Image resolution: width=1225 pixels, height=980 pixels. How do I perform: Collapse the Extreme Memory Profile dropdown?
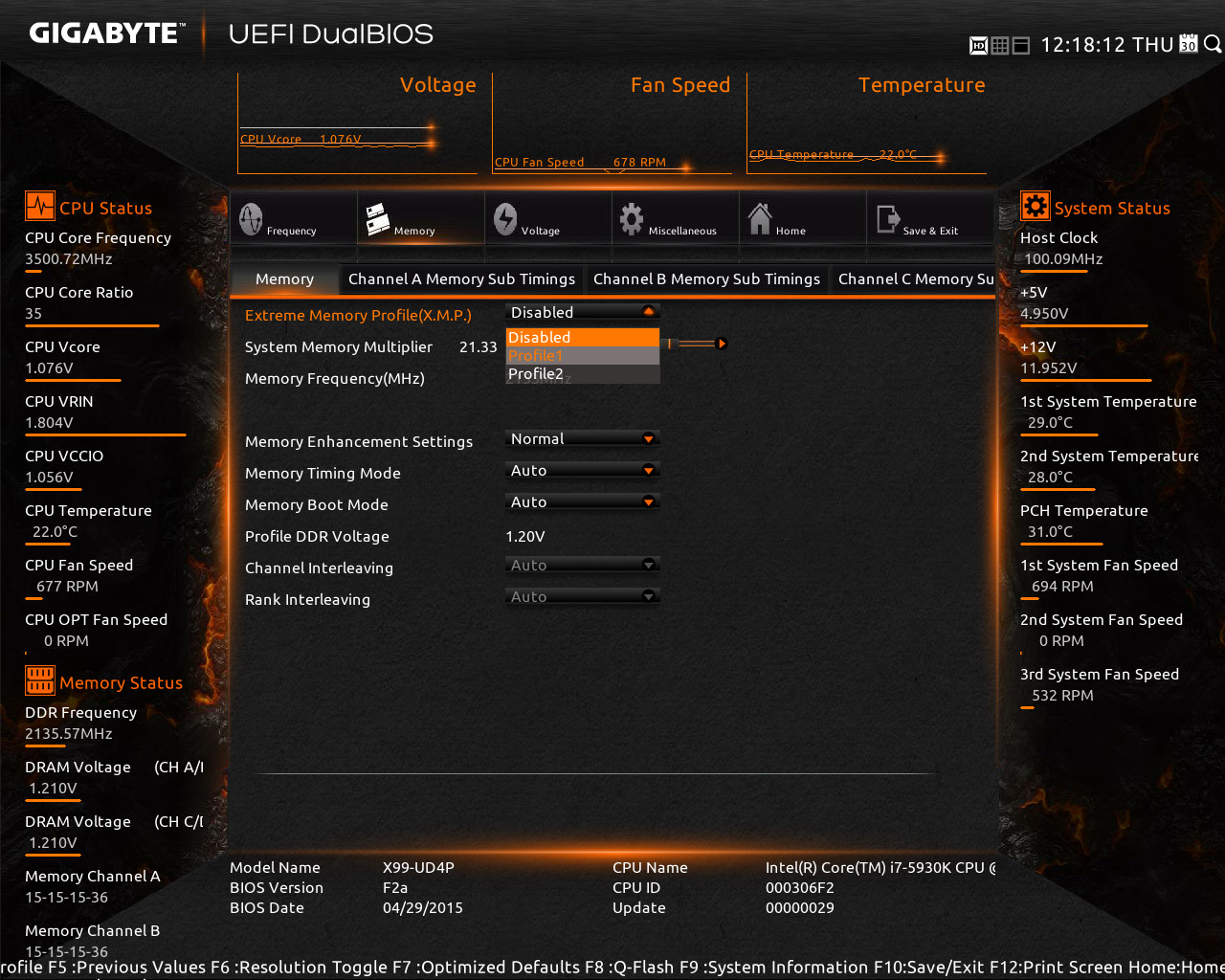click(583, 312)
